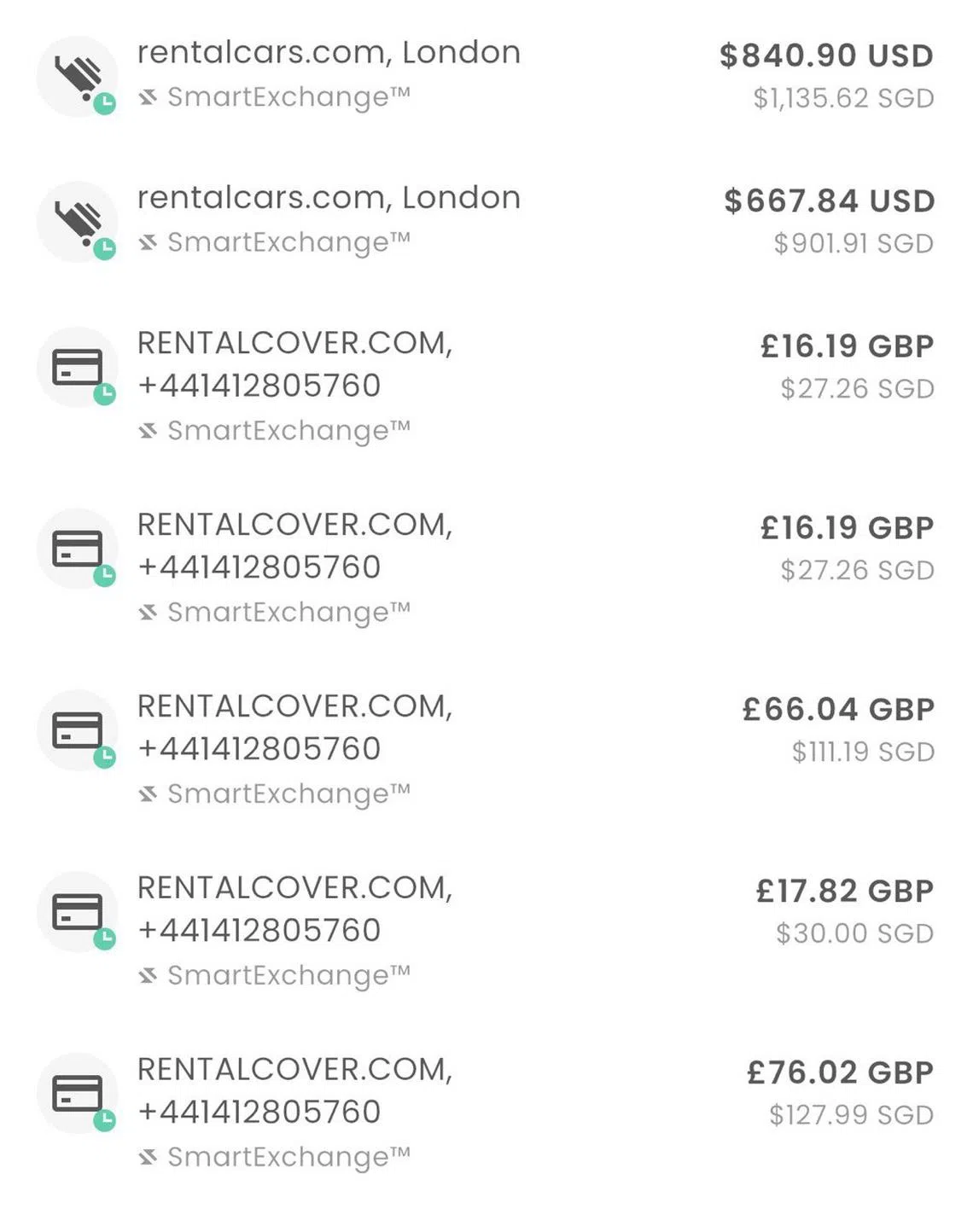The height and width of the screenshot is (1232, 973).
Task: Select the RENTALCOVER.COM merchant name for £17.82
Action: click(x=294, y=888)
